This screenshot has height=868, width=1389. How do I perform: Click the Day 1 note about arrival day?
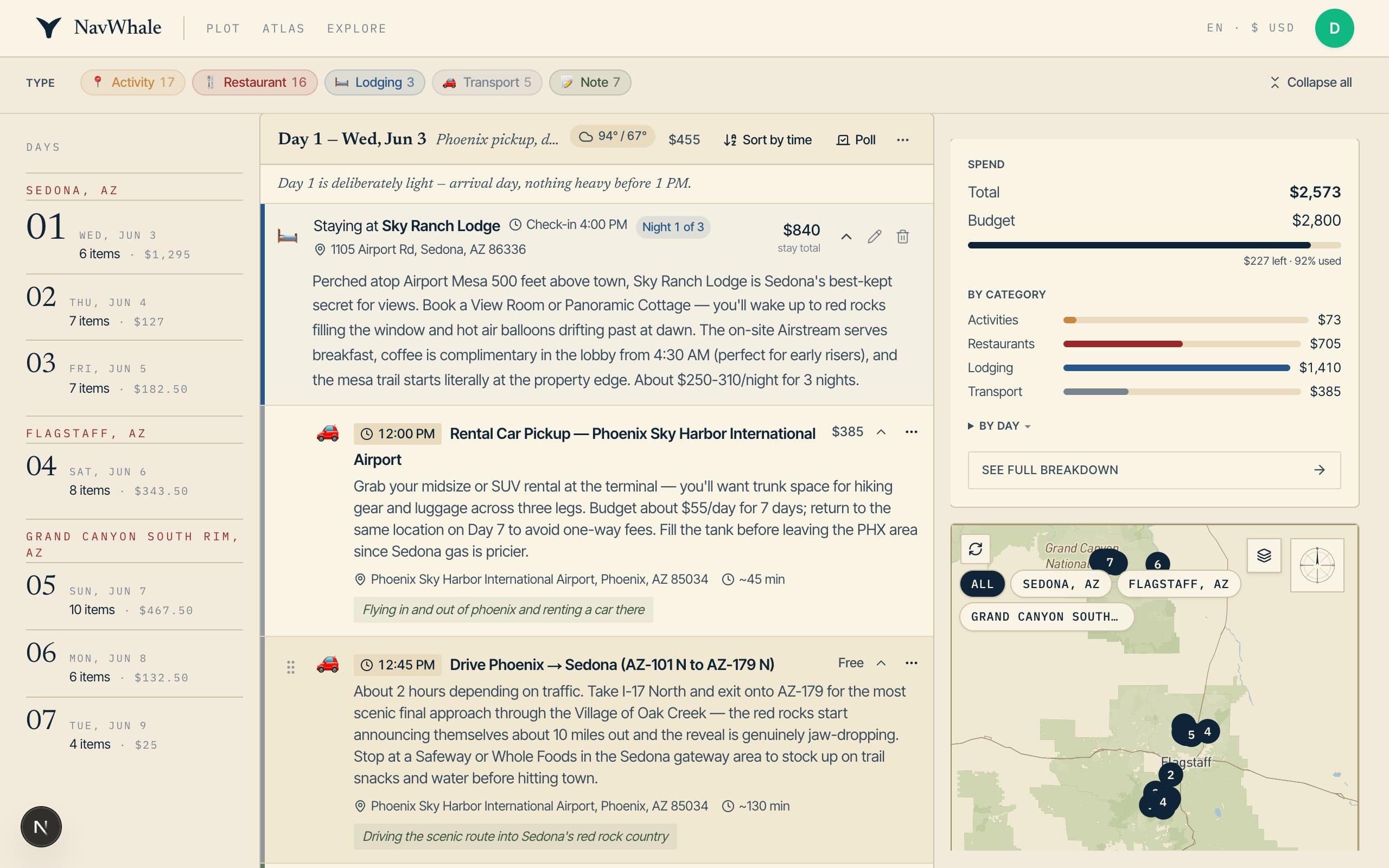click(x=485, y=183)
